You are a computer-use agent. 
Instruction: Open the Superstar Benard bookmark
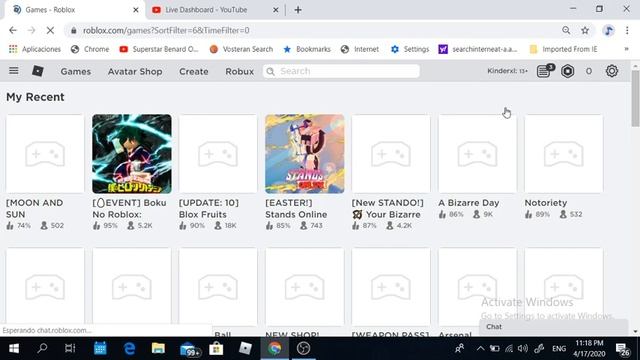click(159, 49)
